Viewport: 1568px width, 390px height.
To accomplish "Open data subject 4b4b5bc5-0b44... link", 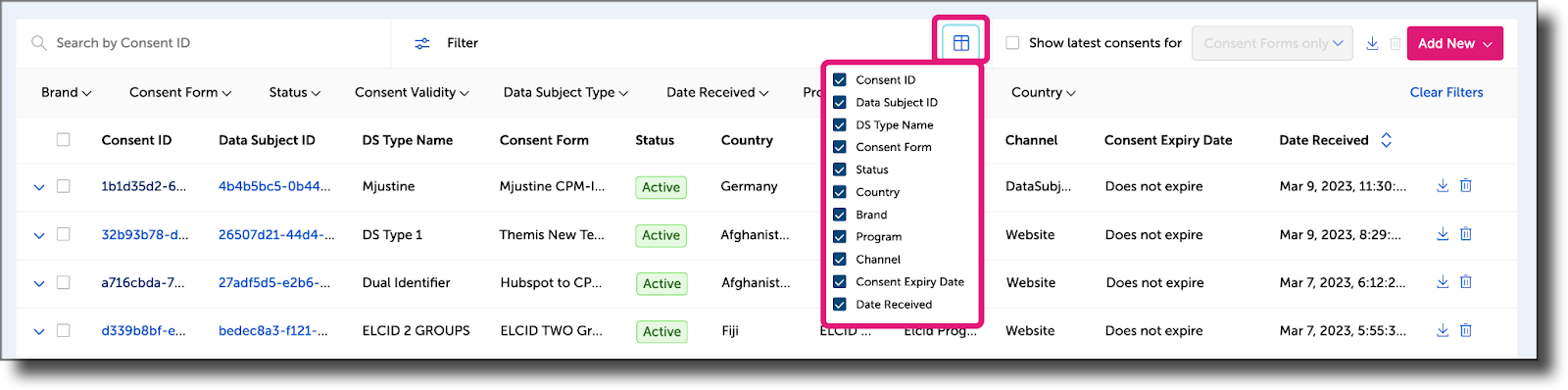I will (274, 186).
